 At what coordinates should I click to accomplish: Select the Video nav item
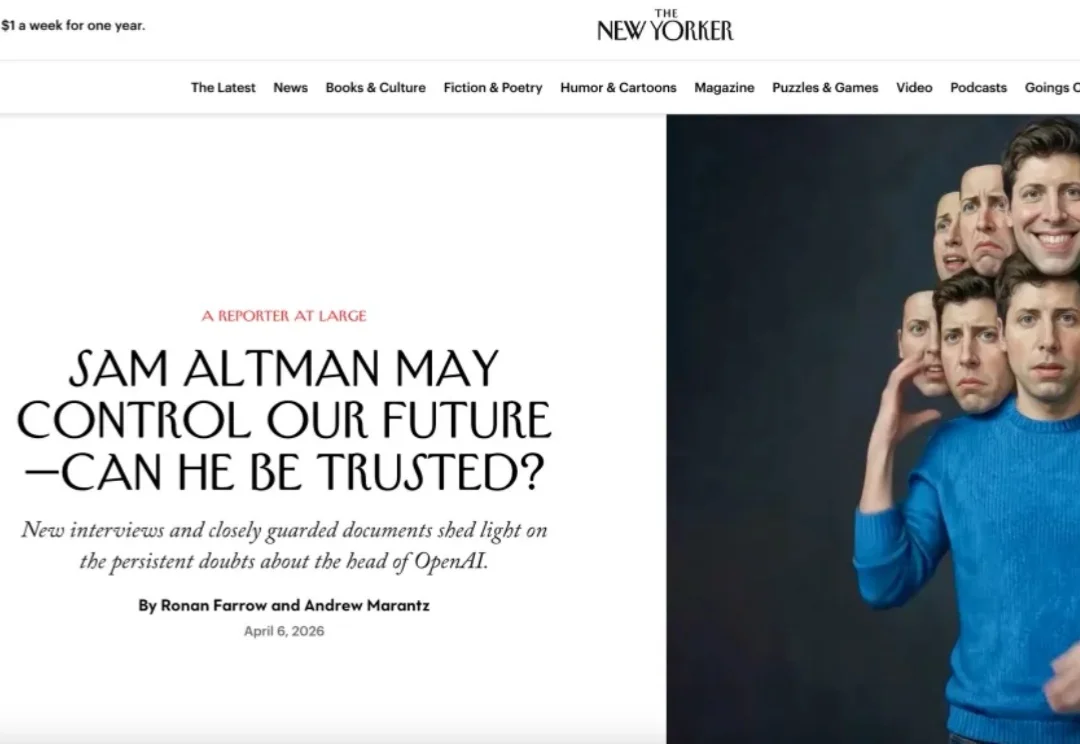click(x=914, y=87)
